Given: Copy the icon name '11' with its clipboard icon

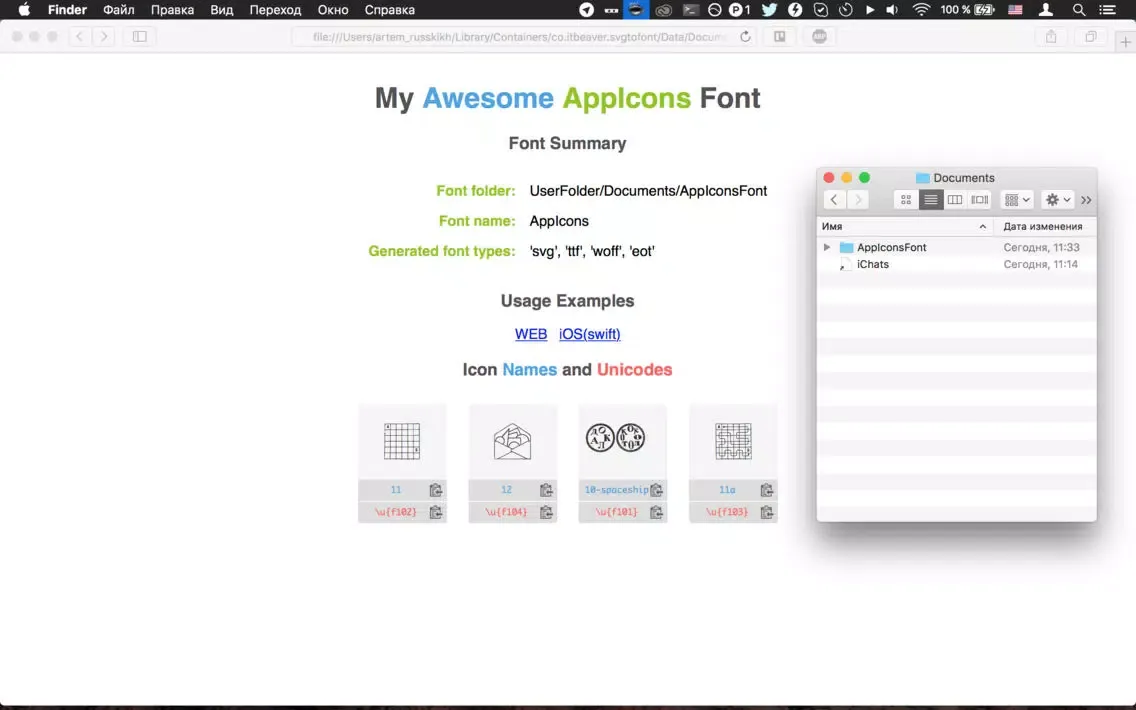Looking at the screenshot, I should 435,490.
